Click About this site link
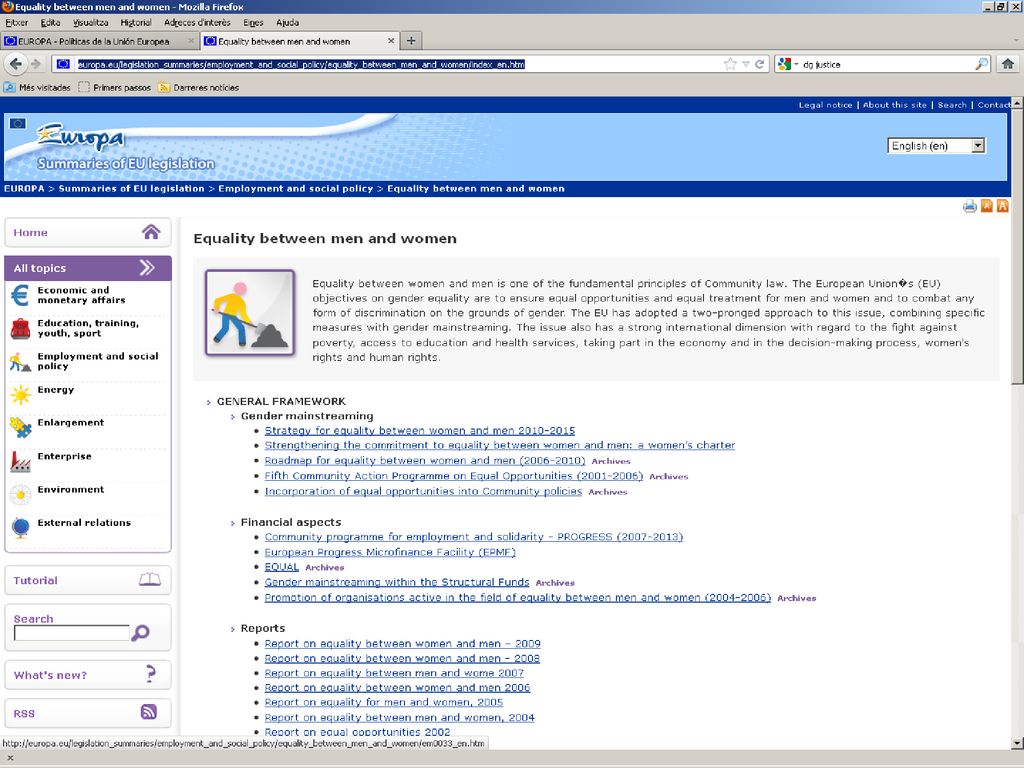The image size is (1024, 768). tap(895, 104)
